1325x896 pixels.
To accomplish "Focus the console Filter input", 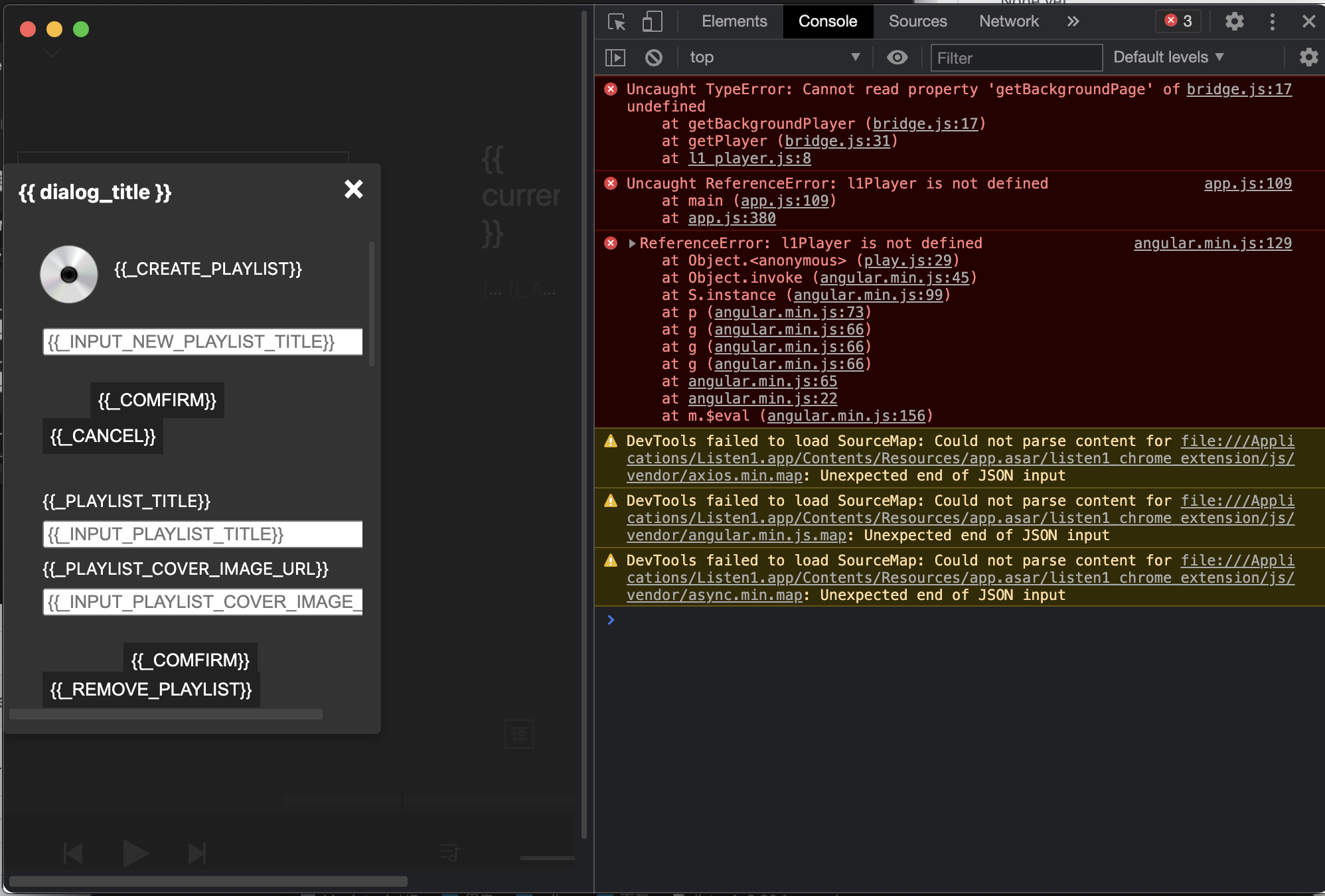I will point(1016,58).
